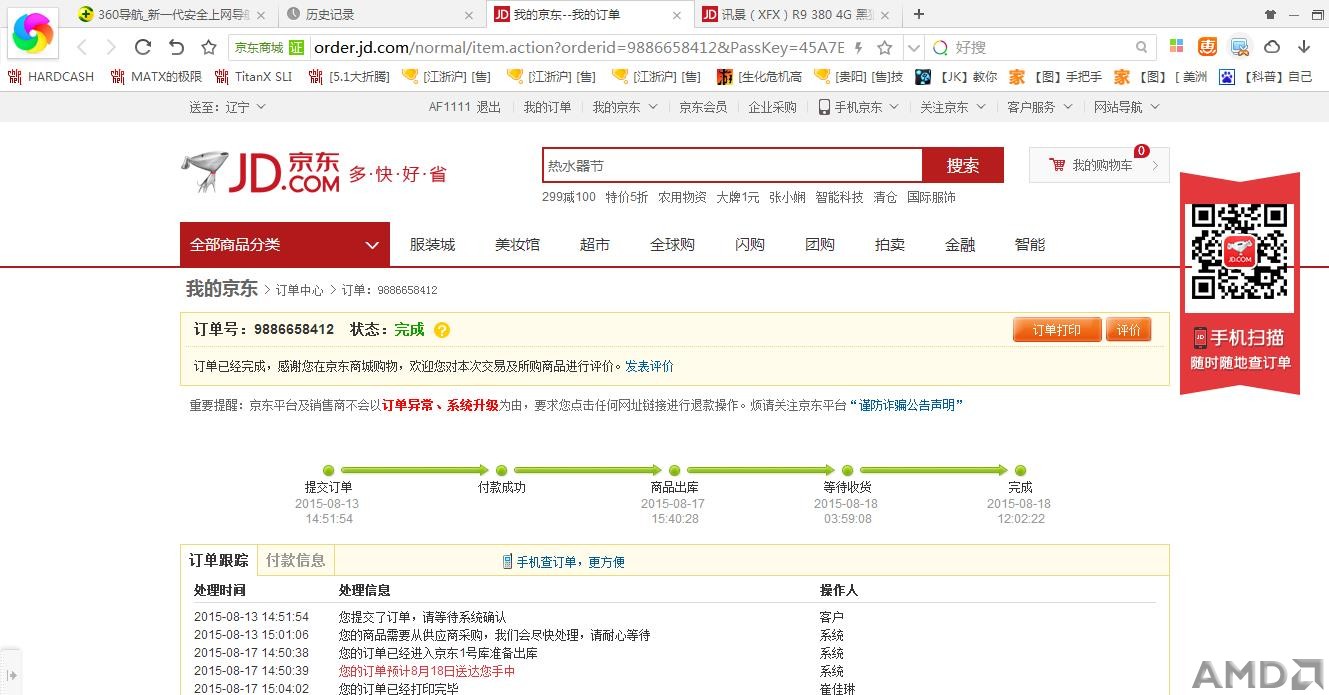Click the 特价5折 hot search link
The height and width of the screenshot is (695, 1329).
point(626,197)
